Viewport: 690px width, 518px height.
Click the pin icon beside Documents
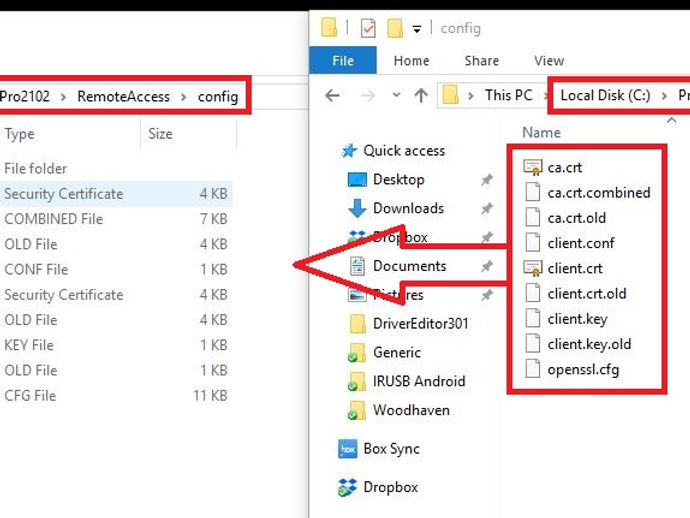pyautogui.click(x=486, y=266)
